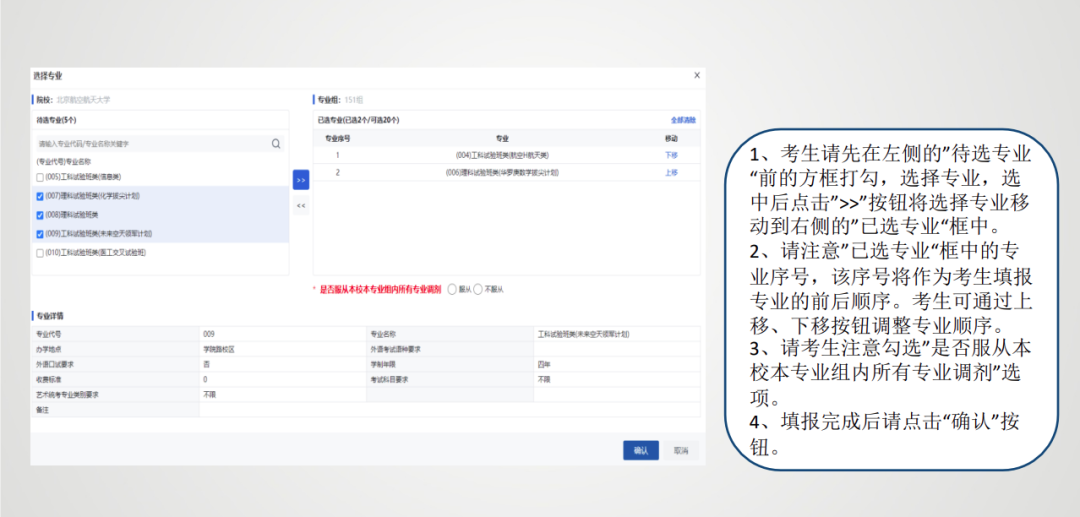Image resolution: width=1080 pixels, height=517 pixels.
Task: Click 上移 for the (006) major row
Action: pos(671,173)
